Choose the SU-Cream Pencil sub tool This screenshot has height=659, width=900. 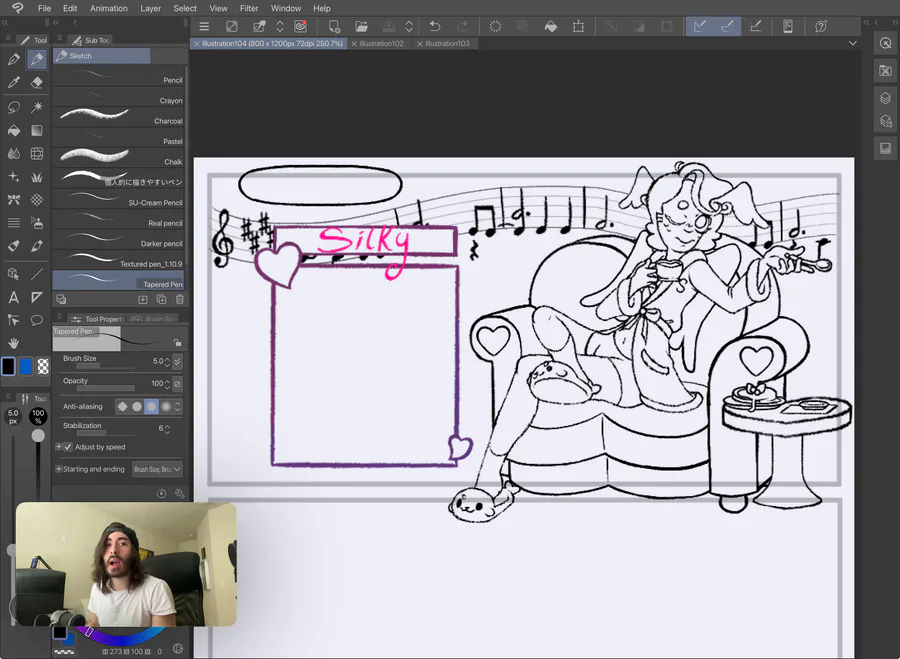(118, 197)
